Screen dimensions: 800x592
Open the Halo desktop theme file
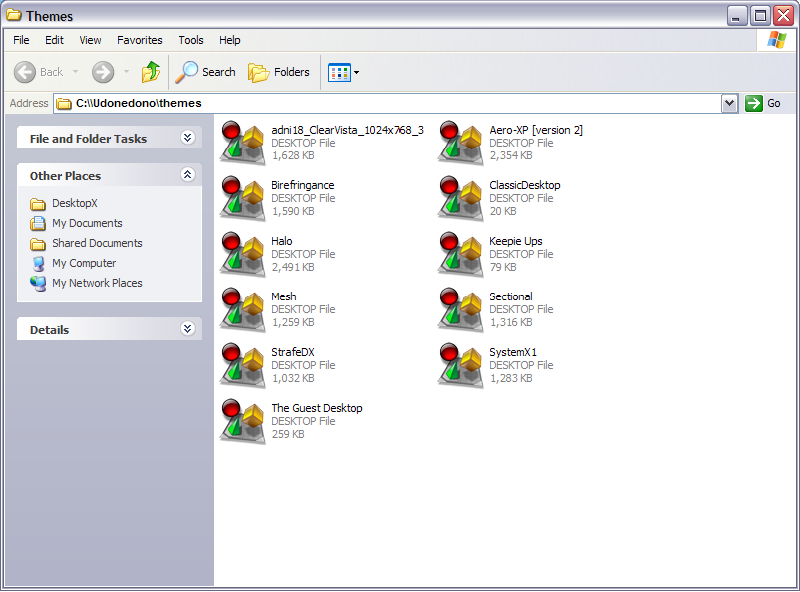click(x=284, y=240)
